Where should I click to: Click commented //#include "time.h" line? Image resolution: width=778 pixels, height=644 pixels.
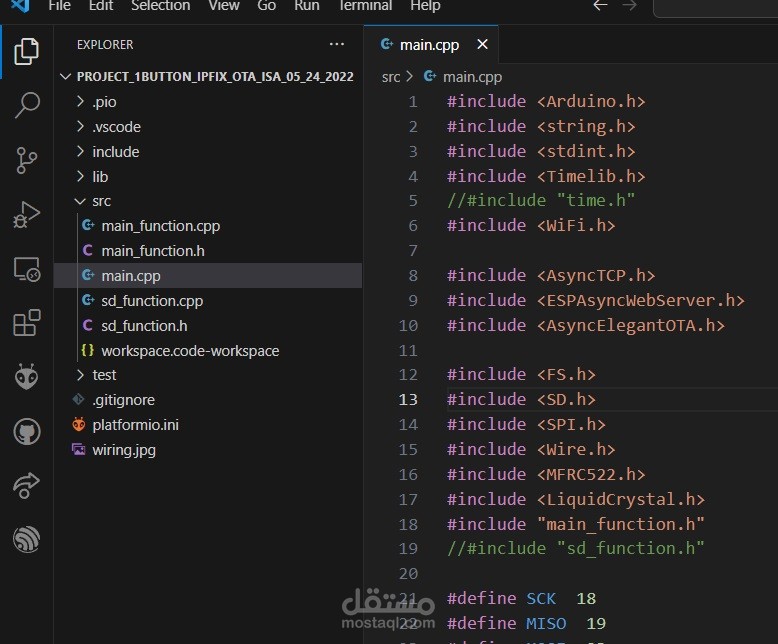coord(541,200)
